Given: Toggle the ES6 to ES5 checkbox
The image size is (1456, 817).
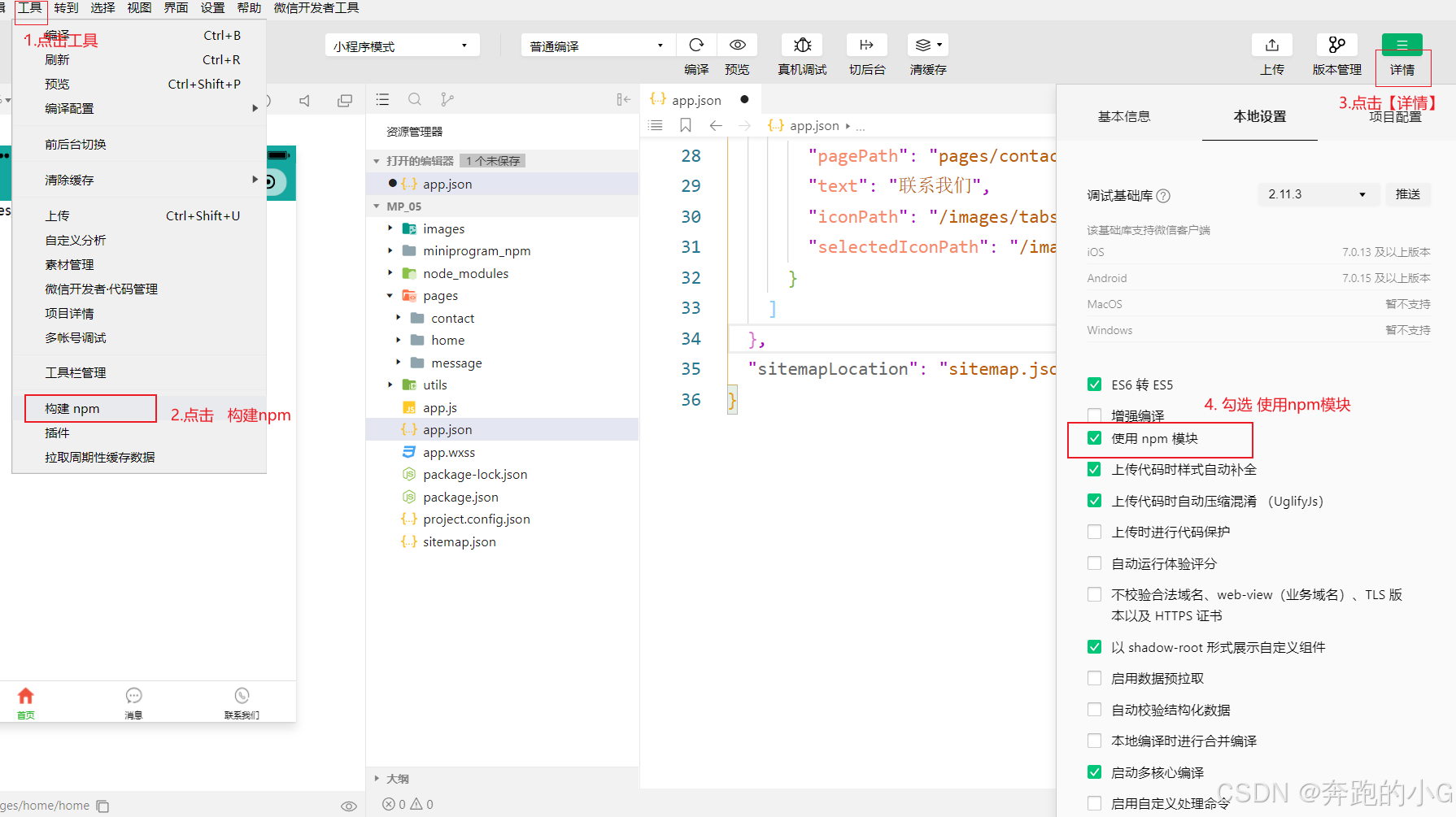Looking at the screenshot, I should [x=1094, y=385].
